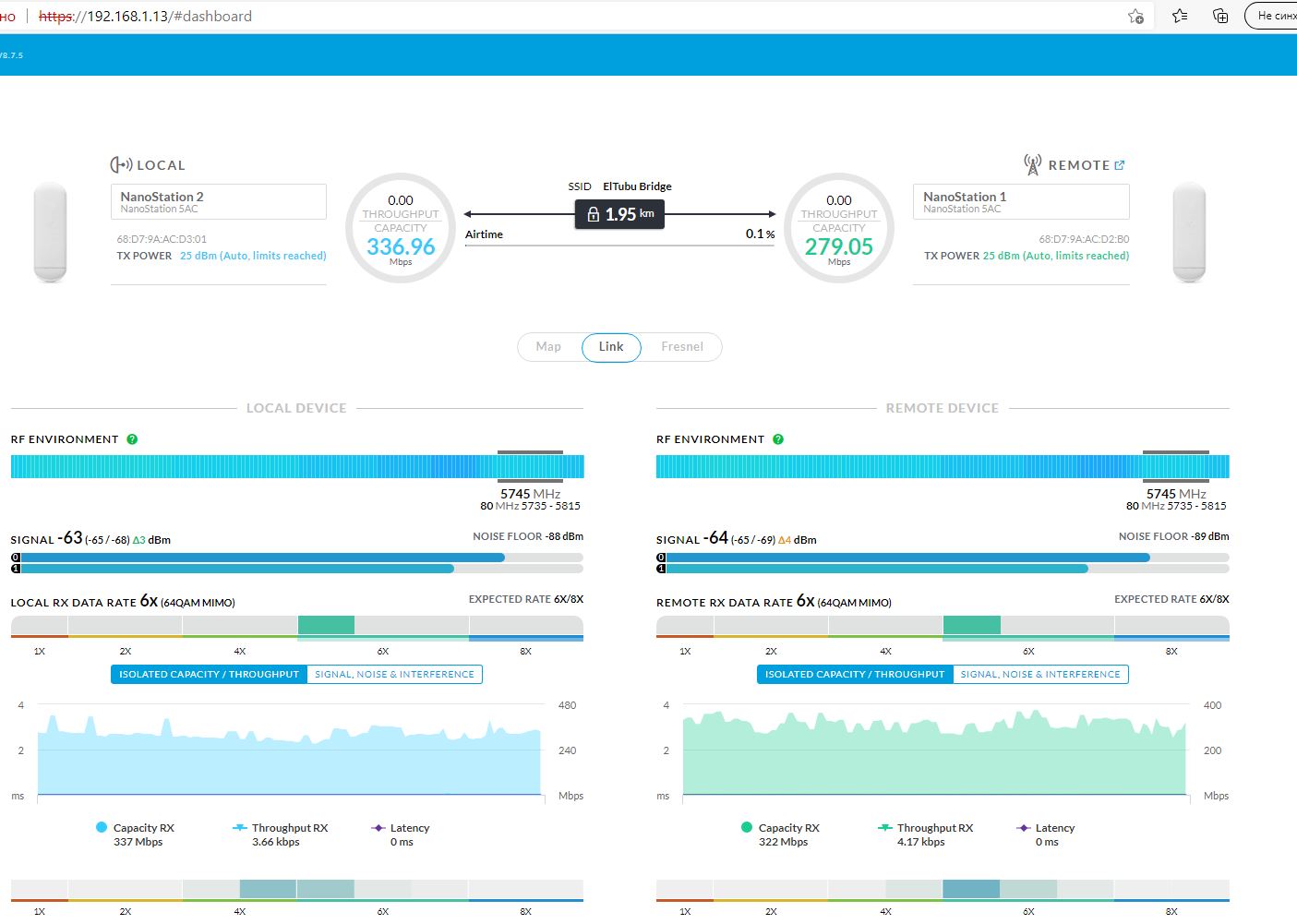Click local throughput capacity gauge 336.96
Image resolution: width=1297 pixels, height=924 pixels.
click(x=401, y=229)
